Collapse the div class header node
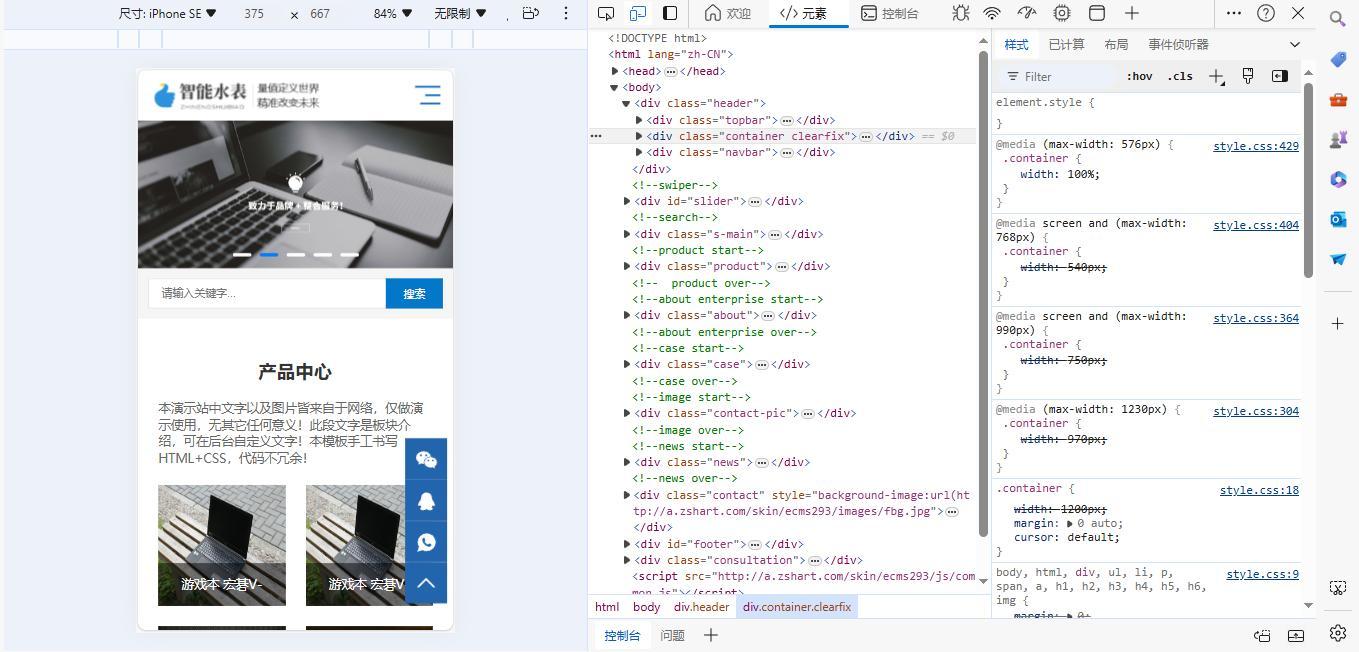Image resolution: width=1359 pixels, height=652 pixels. click(x=627, y=103)
